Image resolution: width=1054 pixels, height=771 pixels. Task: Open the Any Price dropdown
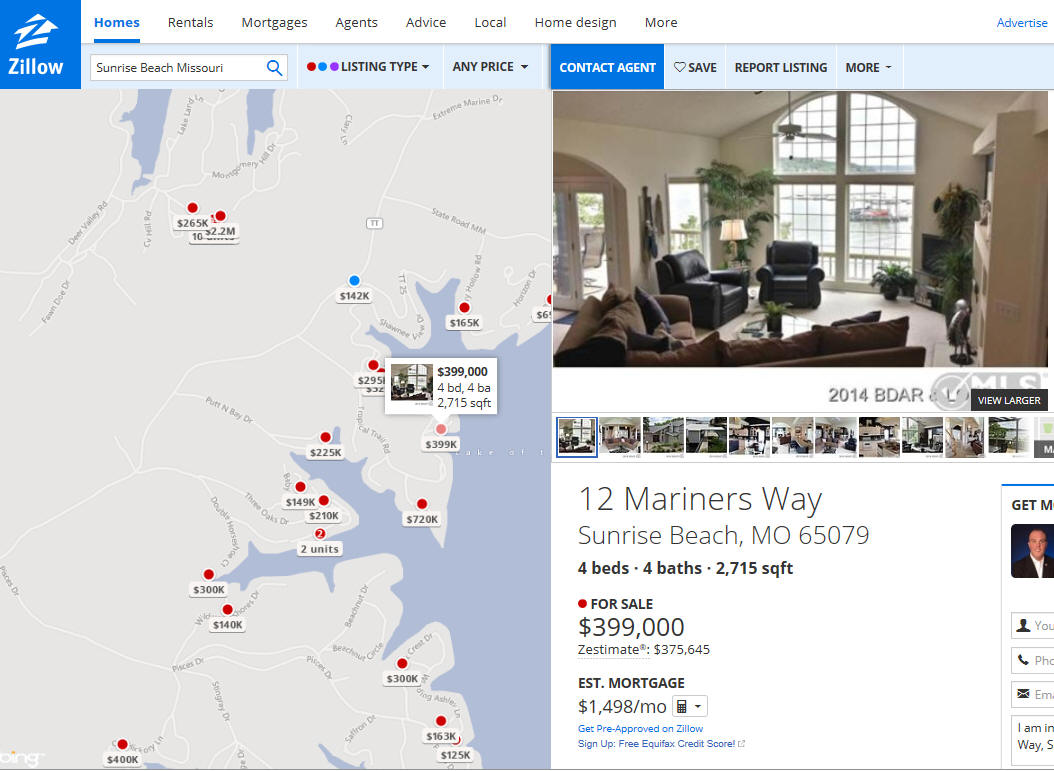pos(491,67)
